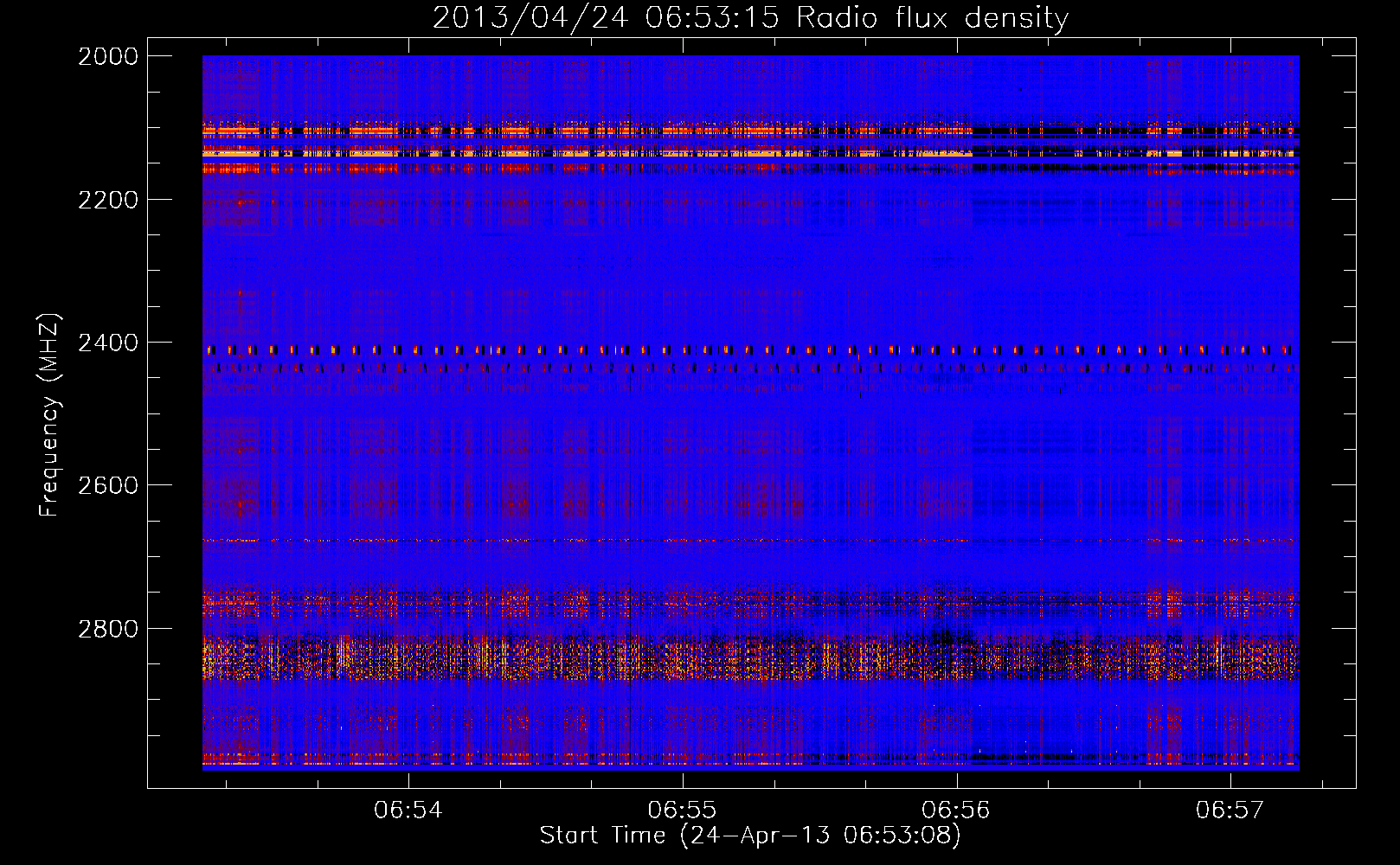Click the 2600 frequency axis label

coord(108,485)
